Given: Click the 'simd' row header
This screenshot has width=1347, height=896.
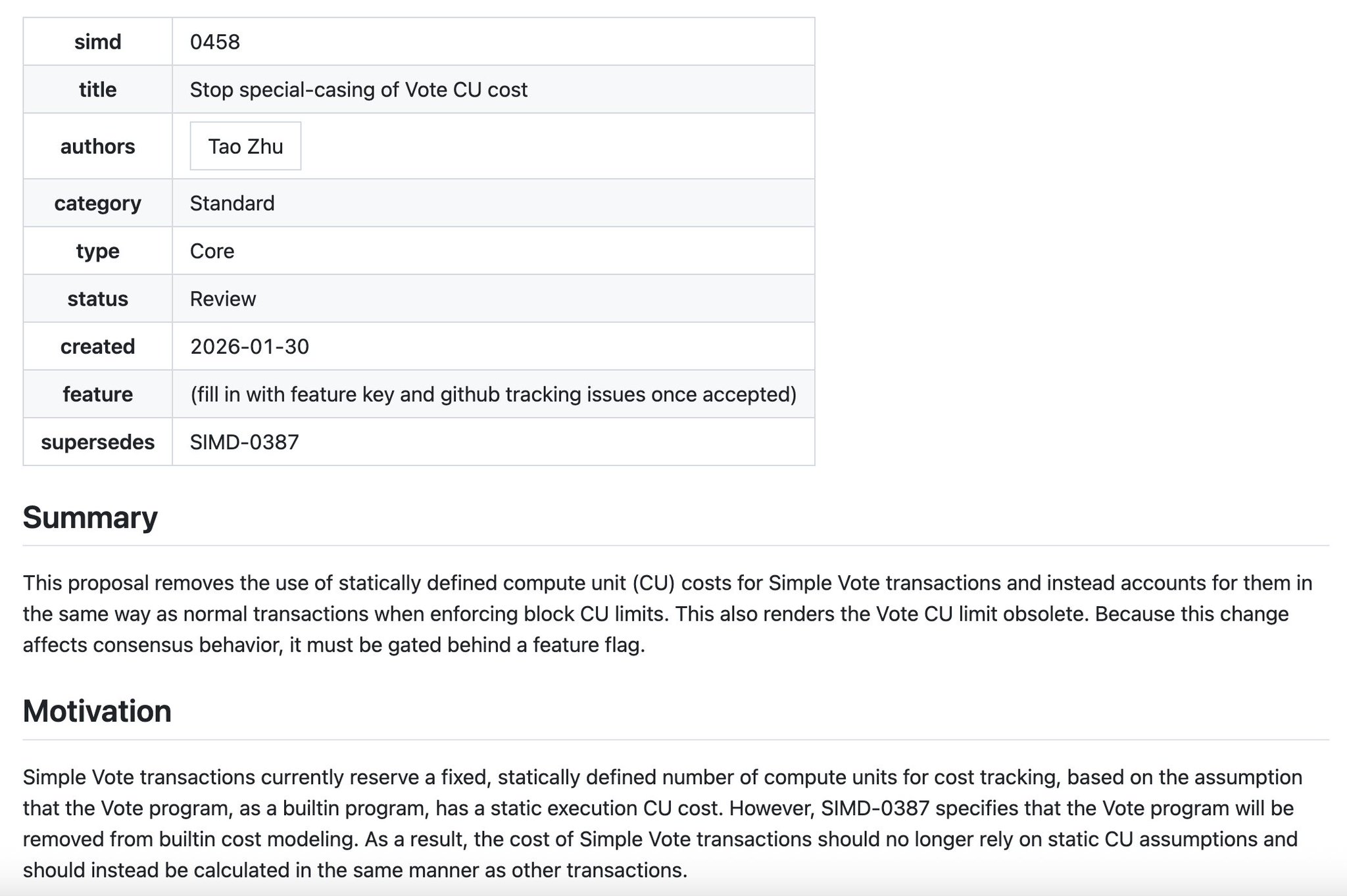Looking at the screenshot, I should coord(97,41).
